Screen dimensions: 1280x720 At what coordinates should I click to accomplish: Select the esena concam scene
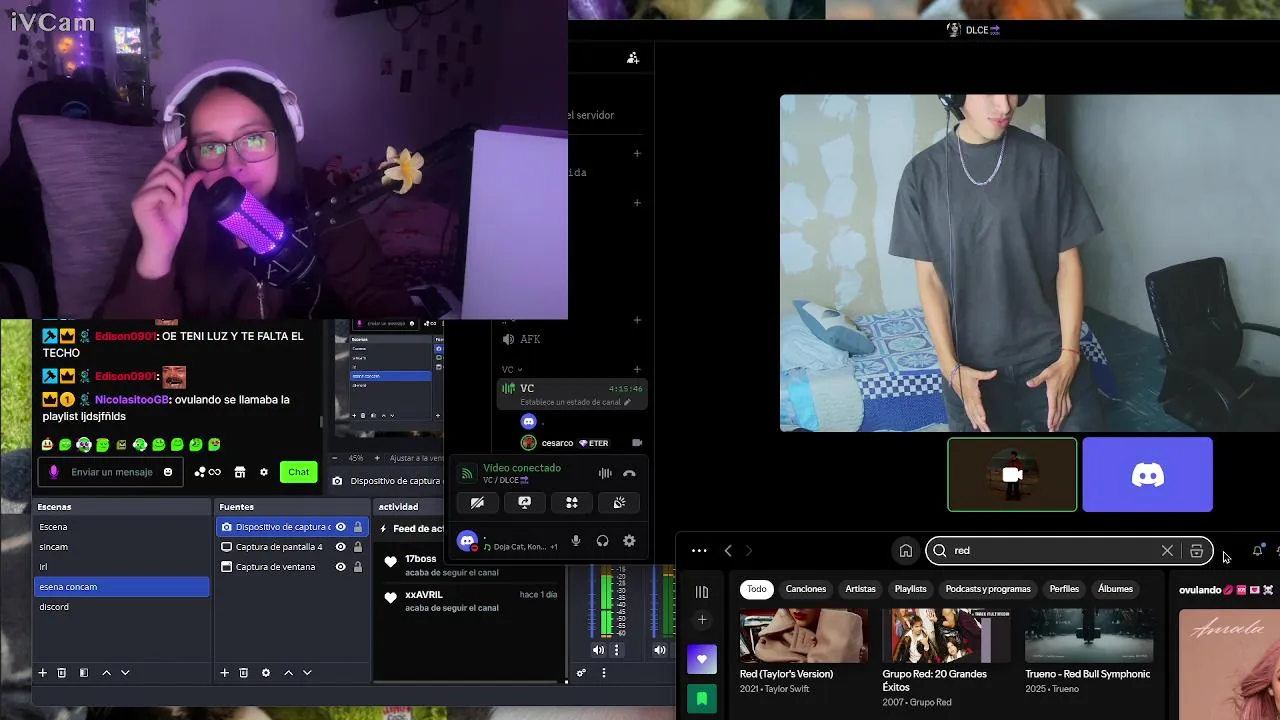click(x=122, y=587)
